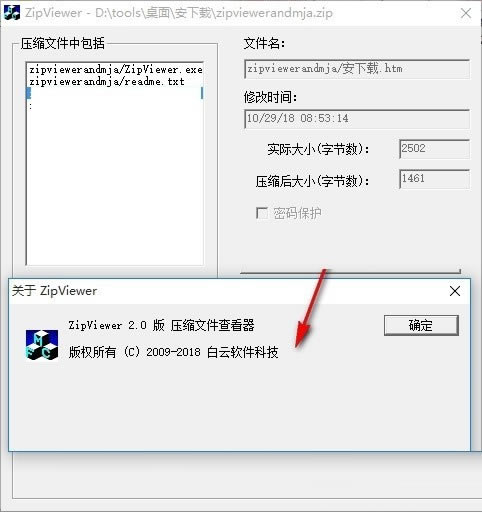Close the main ZipViewer window
The width and height of the screenshot is (482, 512).
(466, 13)
